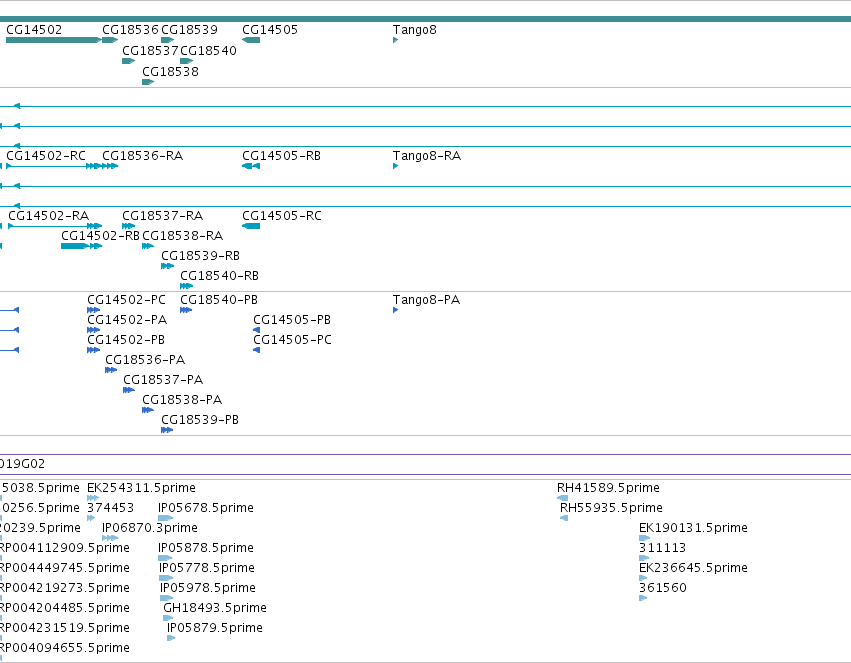
Task: Click the CG18536-PA protein label
Action: point(145,360)
